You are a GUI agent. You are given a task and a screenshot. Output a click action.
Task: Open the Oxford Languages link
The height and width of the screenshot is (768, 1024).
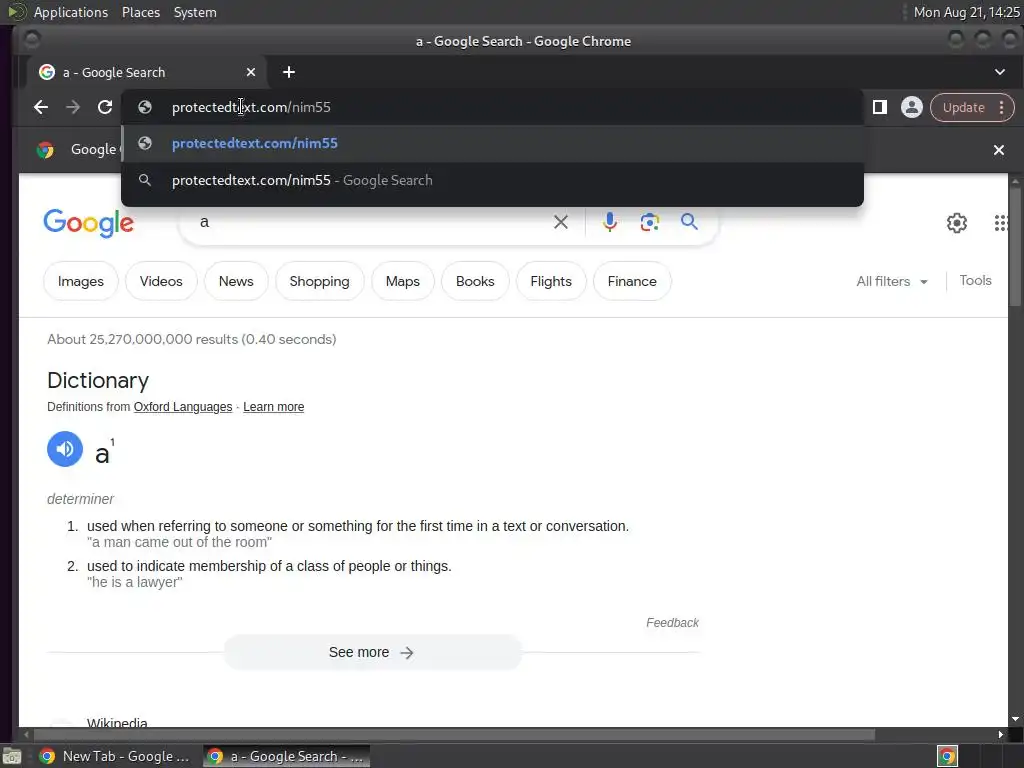click(183, 407)
